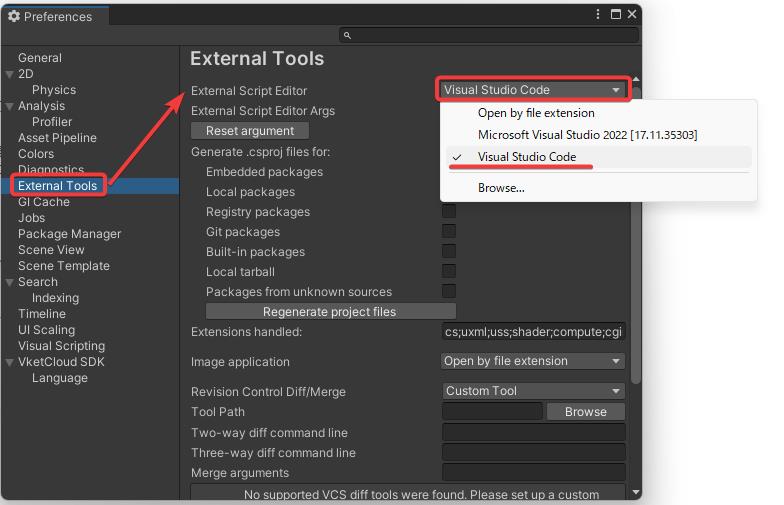784x505 pixels.
Task: Expand Revision Control Diff/Merge dropdown
Action: click(533, 391)
